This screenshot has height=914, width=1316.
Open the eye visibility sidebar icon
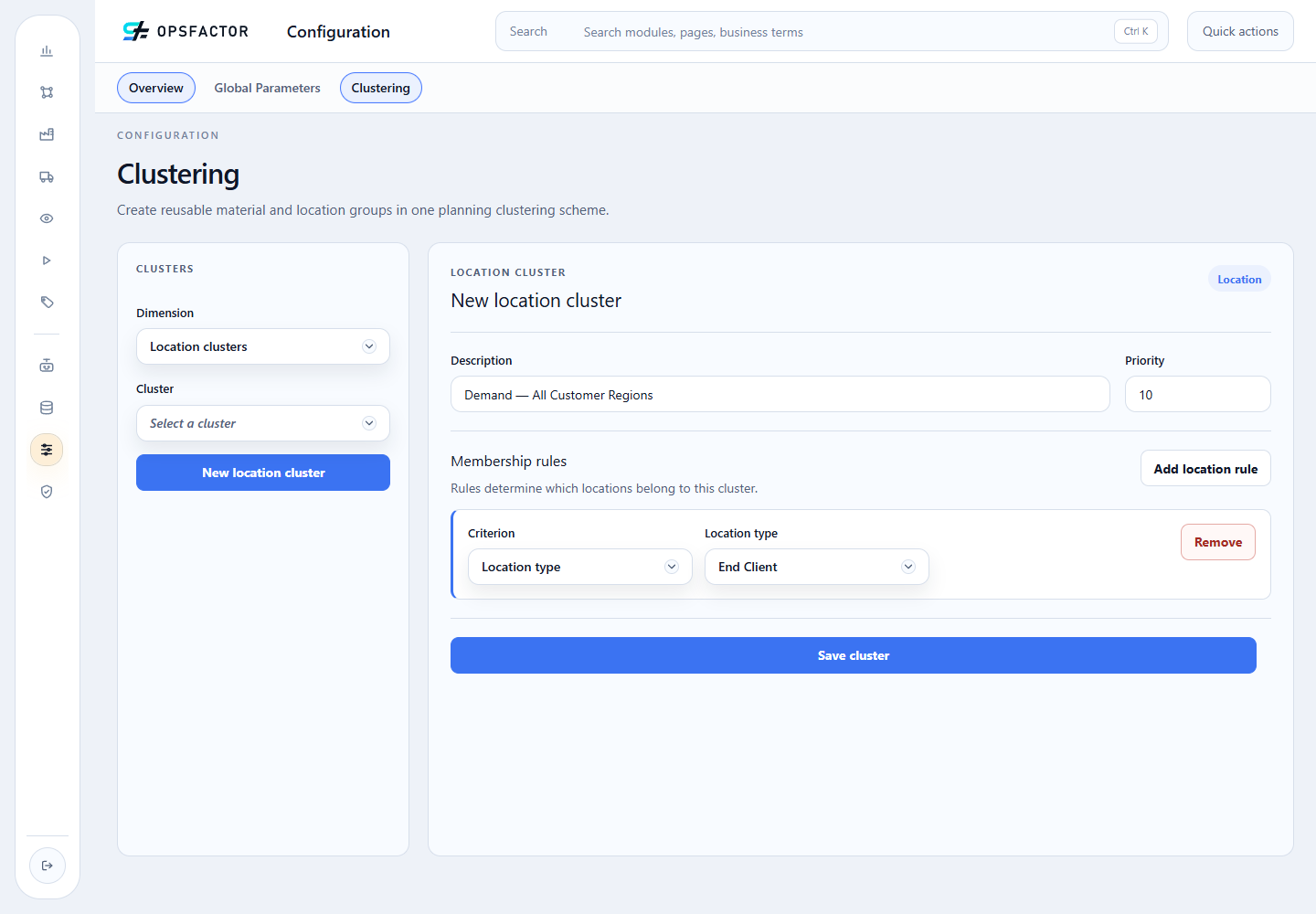pyautogui.click(x=47, y=218)
